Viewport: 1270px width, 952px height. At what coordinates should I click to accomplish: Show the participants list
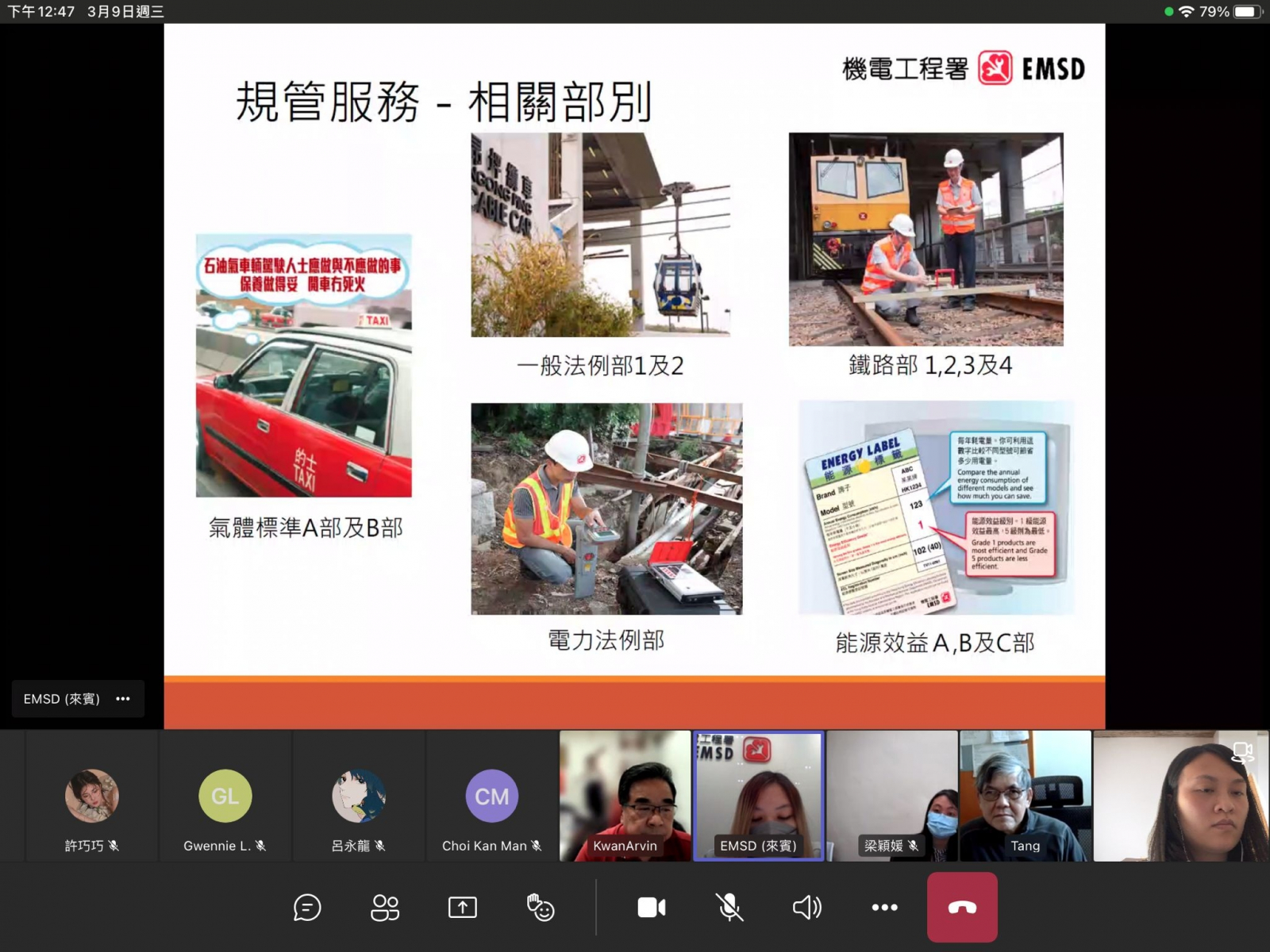click(x=385, y=908)
